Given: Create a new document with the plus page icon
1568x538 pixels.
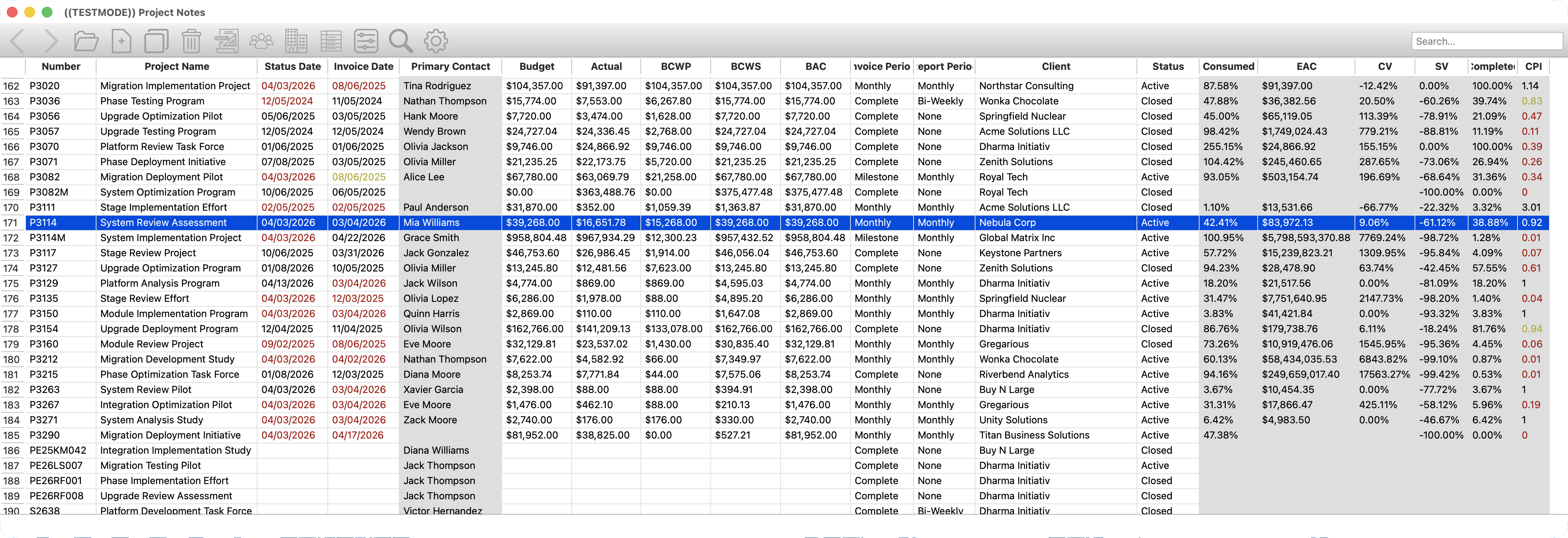Looking at the screenshot, I should 121,41.
